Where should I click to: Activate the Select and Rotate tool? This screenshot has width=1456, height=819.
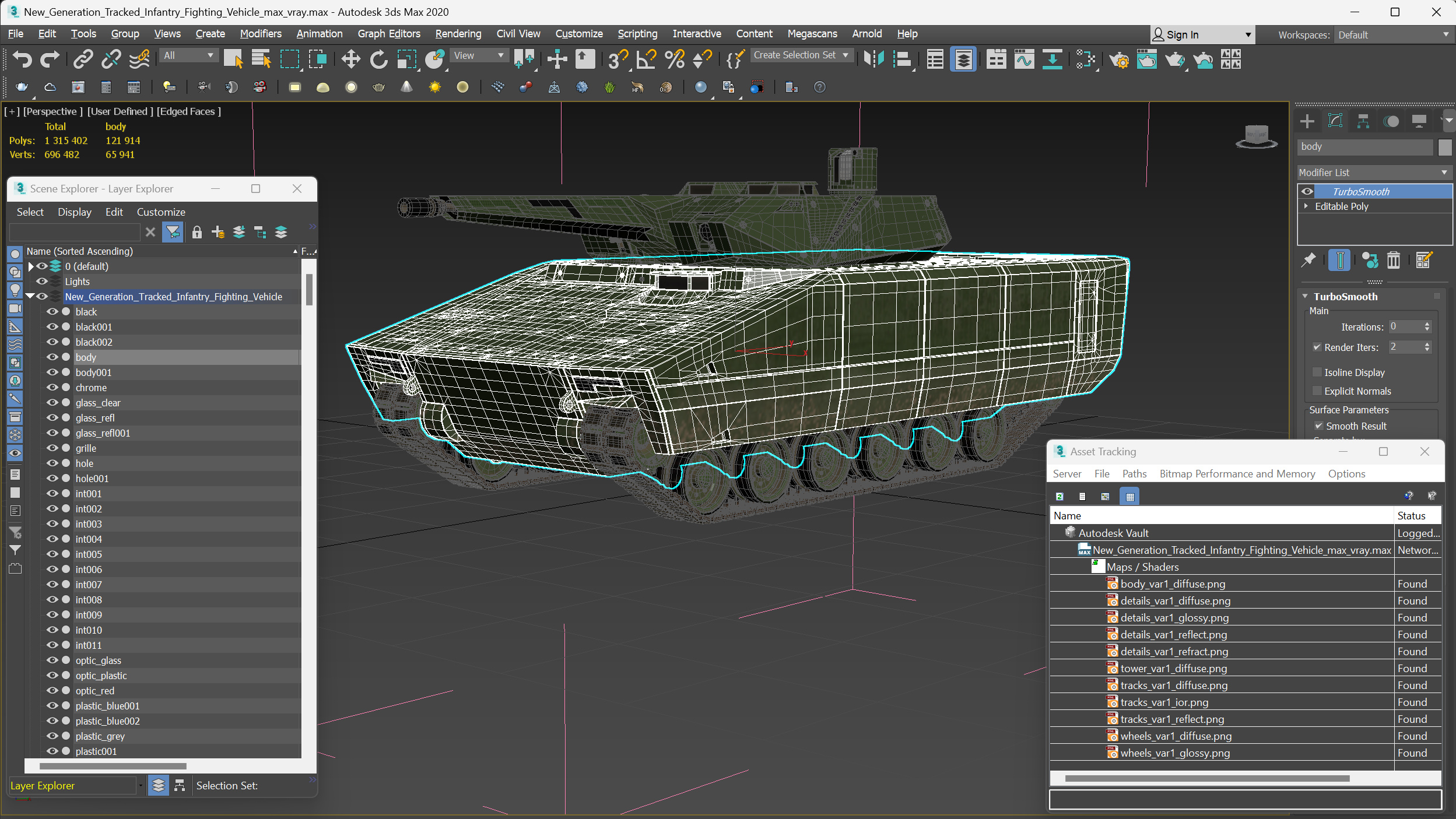click(x=378, y=59)
